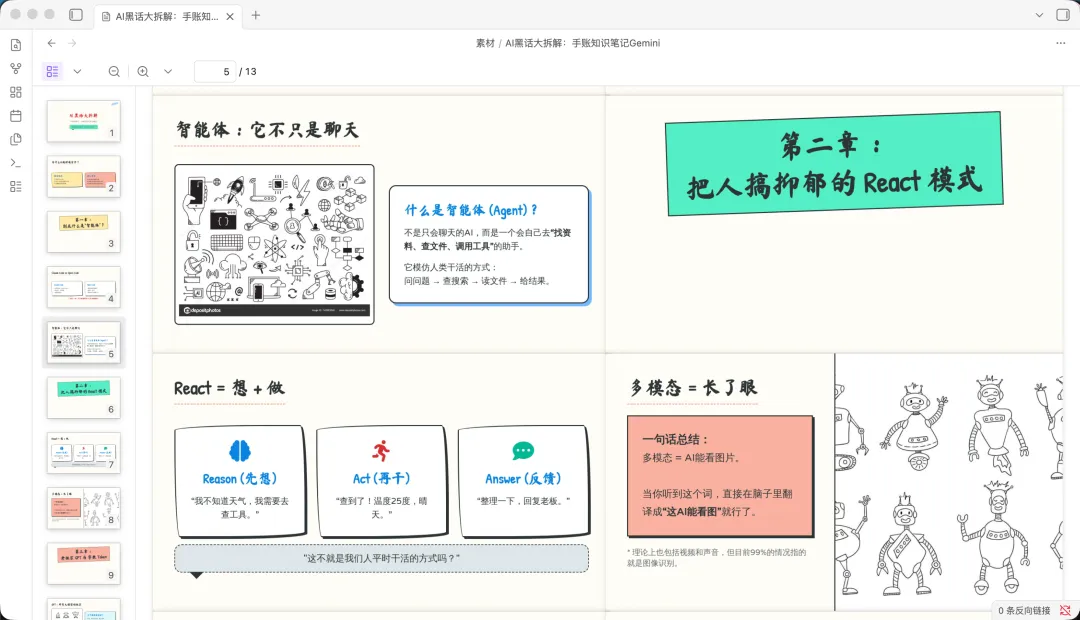The image size is (1080, 620).
Task: Click the tech doodle illustration image
Action: [x=274, y=244]
